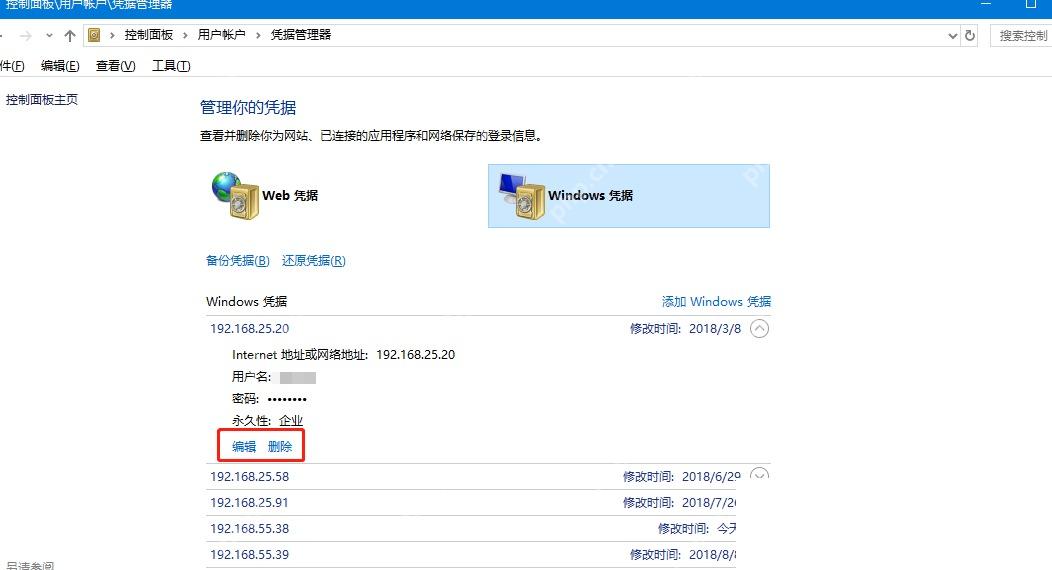
Task: Open the 编辑(E) menu
Action: point(60,66)
